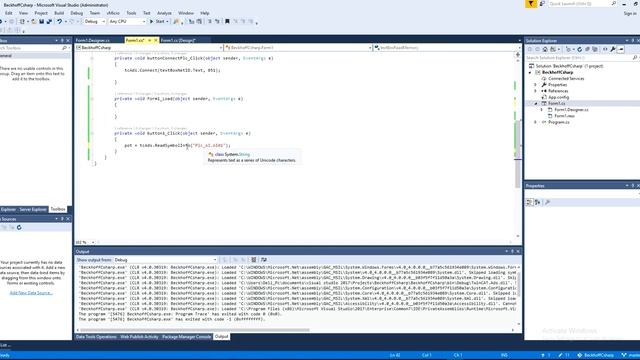Click the Clear All icon in Output panel
The height and width of the screenshot is (360, 640).
click(253, 260)
